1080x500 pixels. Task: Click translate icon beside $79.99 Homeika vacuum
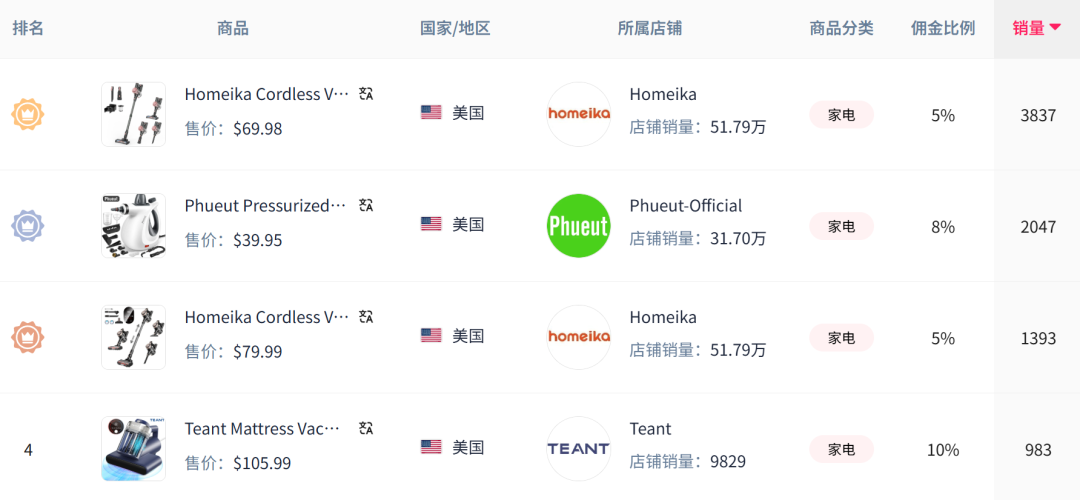367,317
